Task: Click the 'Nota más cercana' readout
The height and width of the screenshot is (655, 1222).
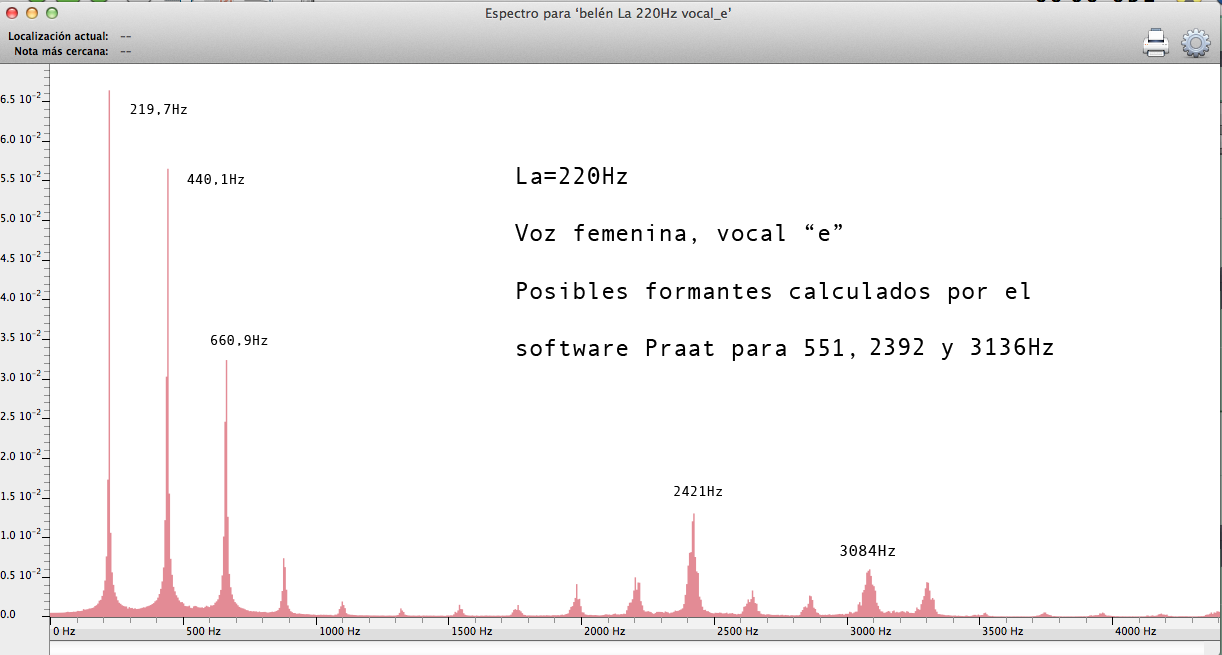Action: pyautogui.click(x=125, y=50)
